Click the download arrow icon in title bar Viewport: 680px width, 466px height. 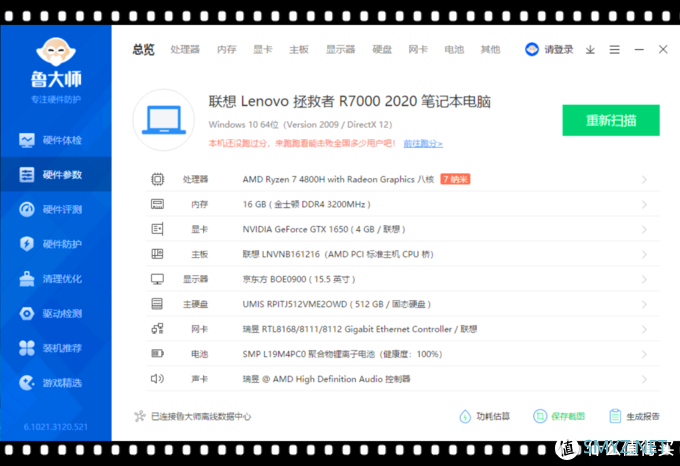tap(590, 50)
